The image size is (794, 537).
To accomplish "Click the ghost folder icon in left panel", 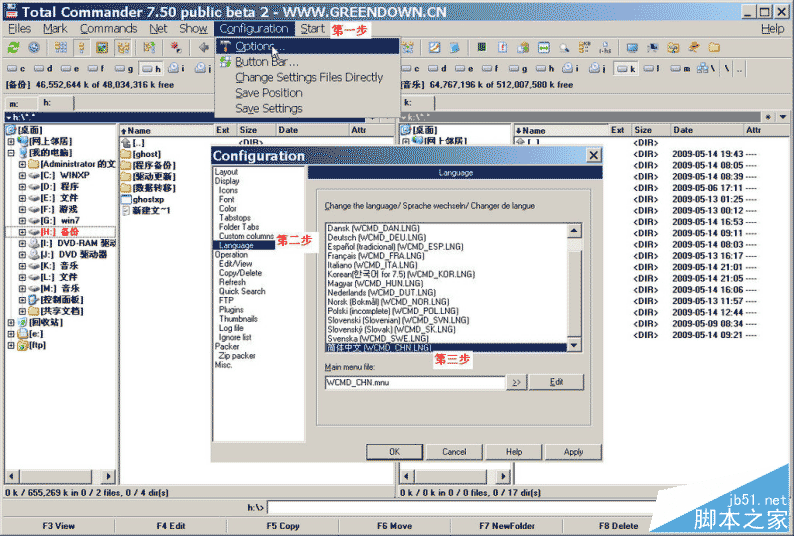I will coord(126,154).
